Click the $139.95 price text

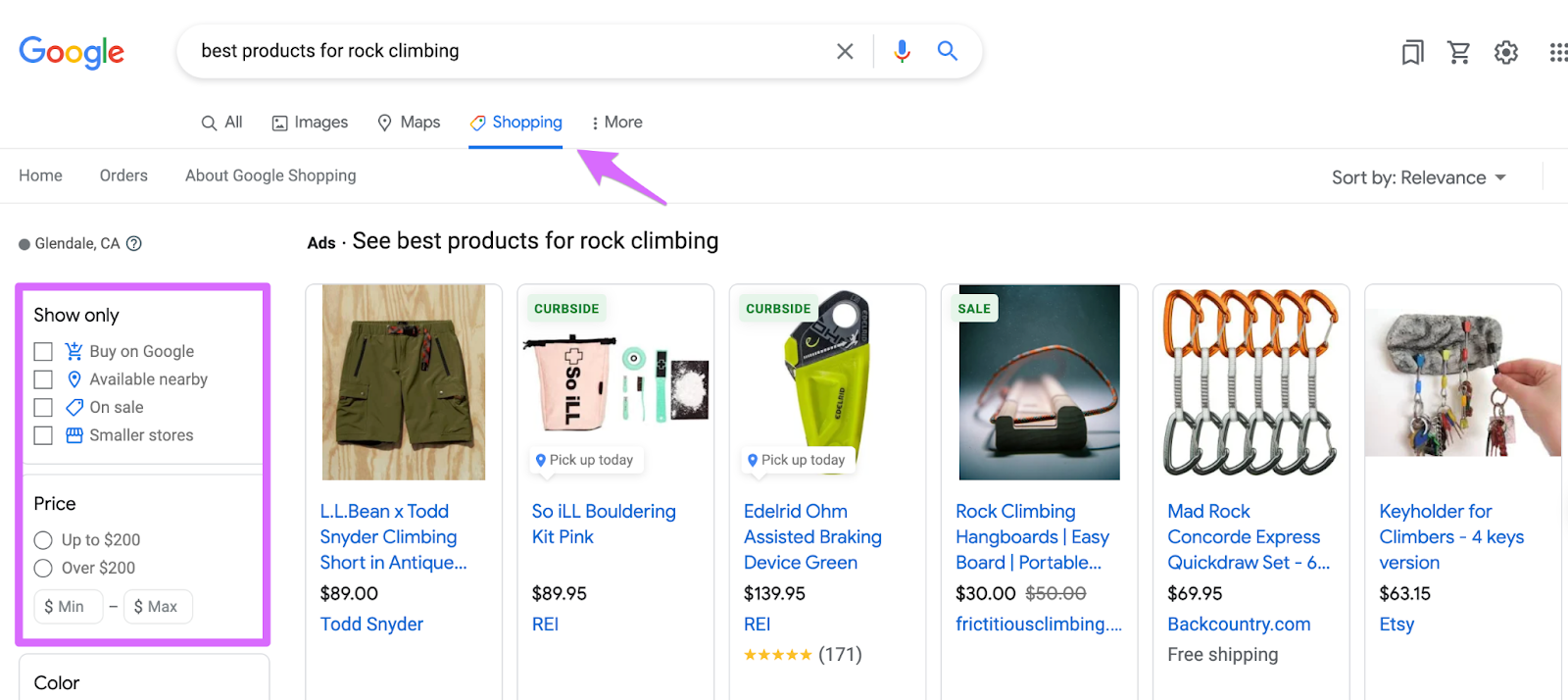pyautogui.click(x=774, y=594)
